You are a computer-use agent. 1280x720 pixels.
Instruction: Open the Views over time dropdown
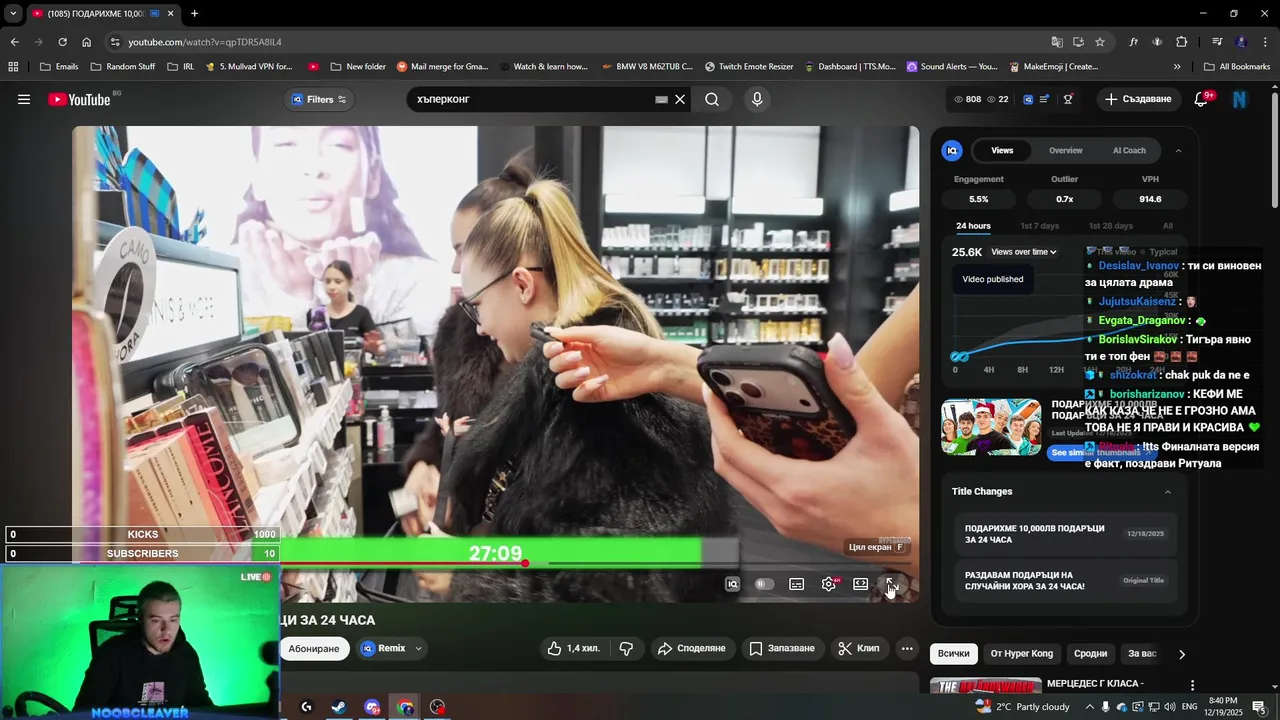[x=1024, y=252]
